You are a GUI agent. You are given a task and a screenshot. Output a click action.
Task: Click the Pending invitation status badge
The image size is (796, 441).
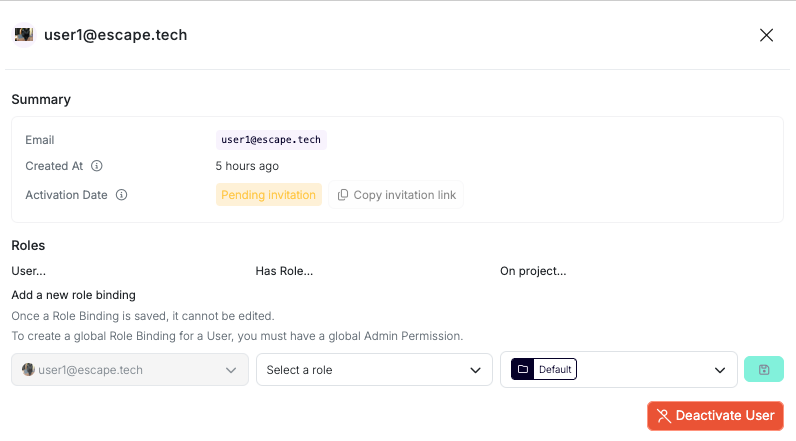pos(268,195)
